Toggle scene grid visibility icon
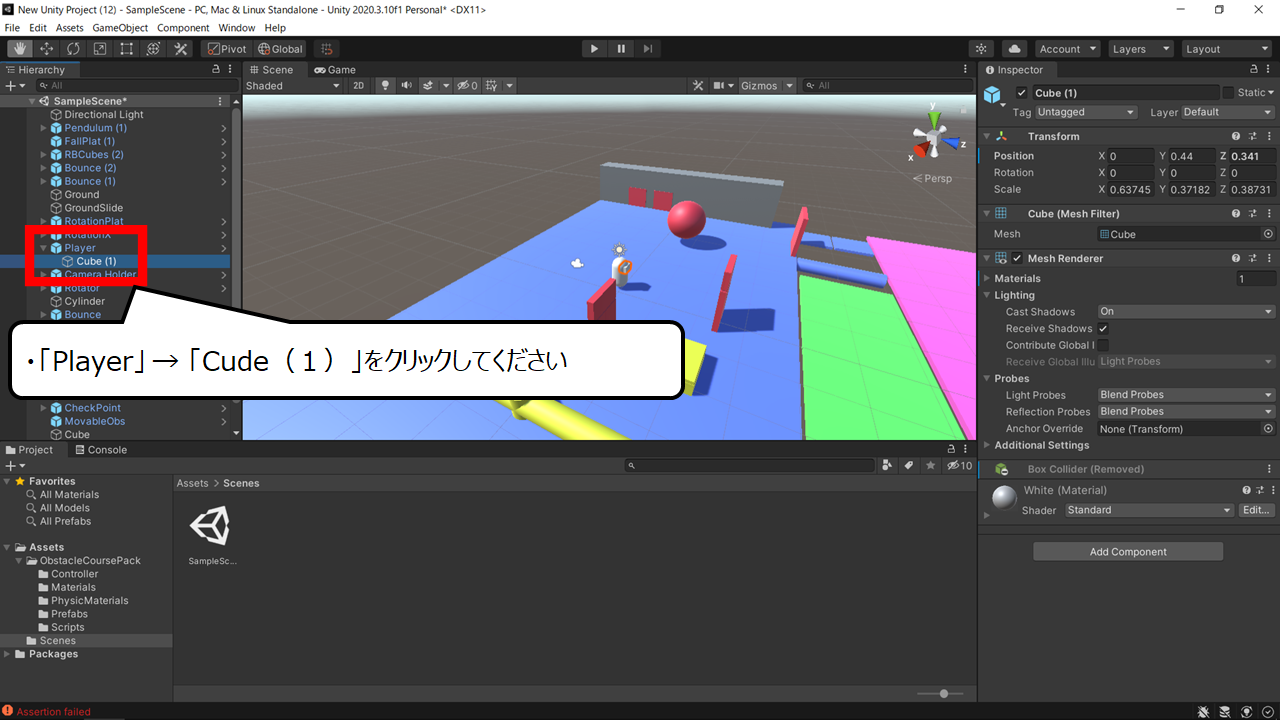The height and width of the screenshot is (720, 1280). (492, 86)
